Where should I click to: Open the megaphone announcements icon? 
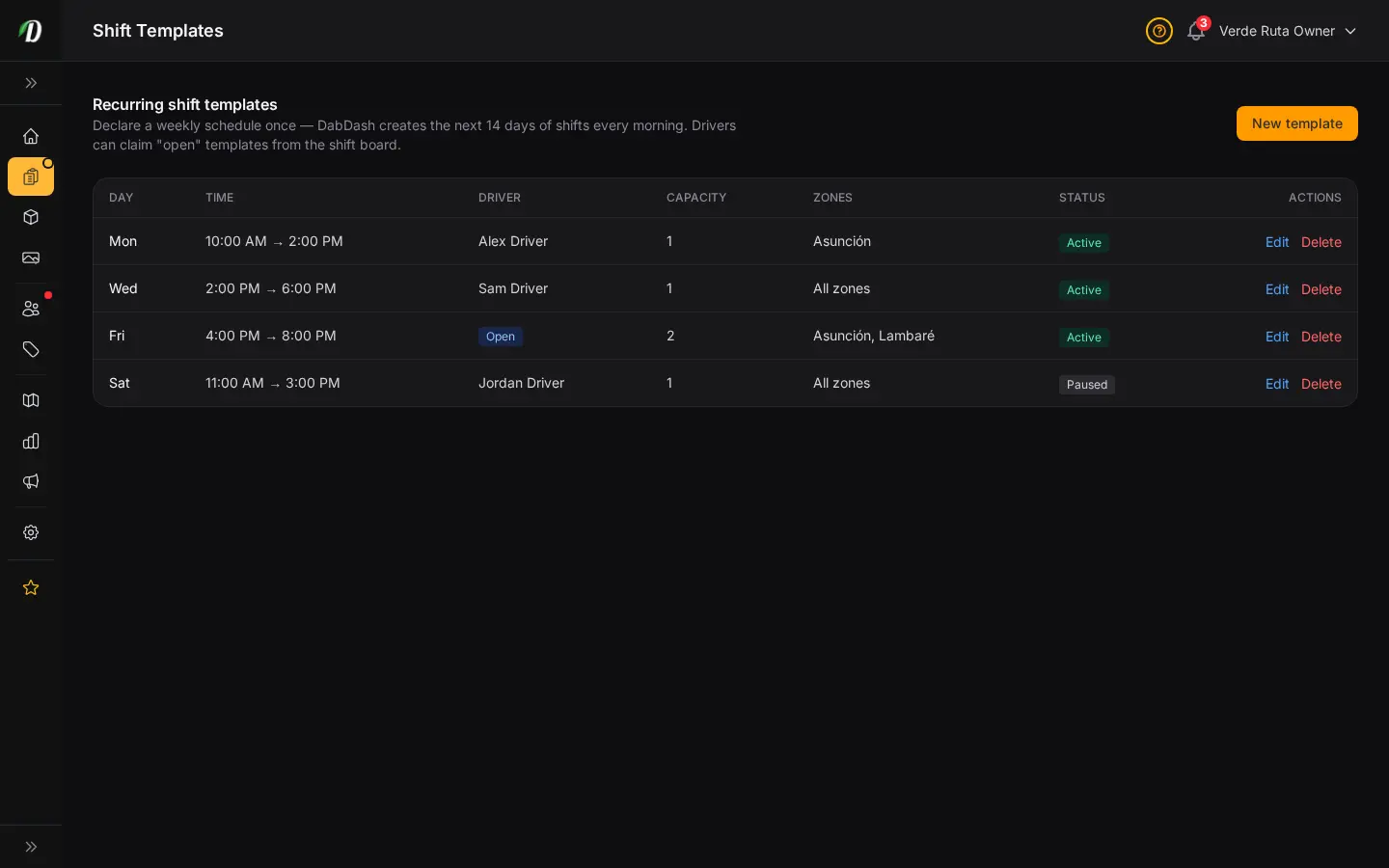[x=31, y=481]
